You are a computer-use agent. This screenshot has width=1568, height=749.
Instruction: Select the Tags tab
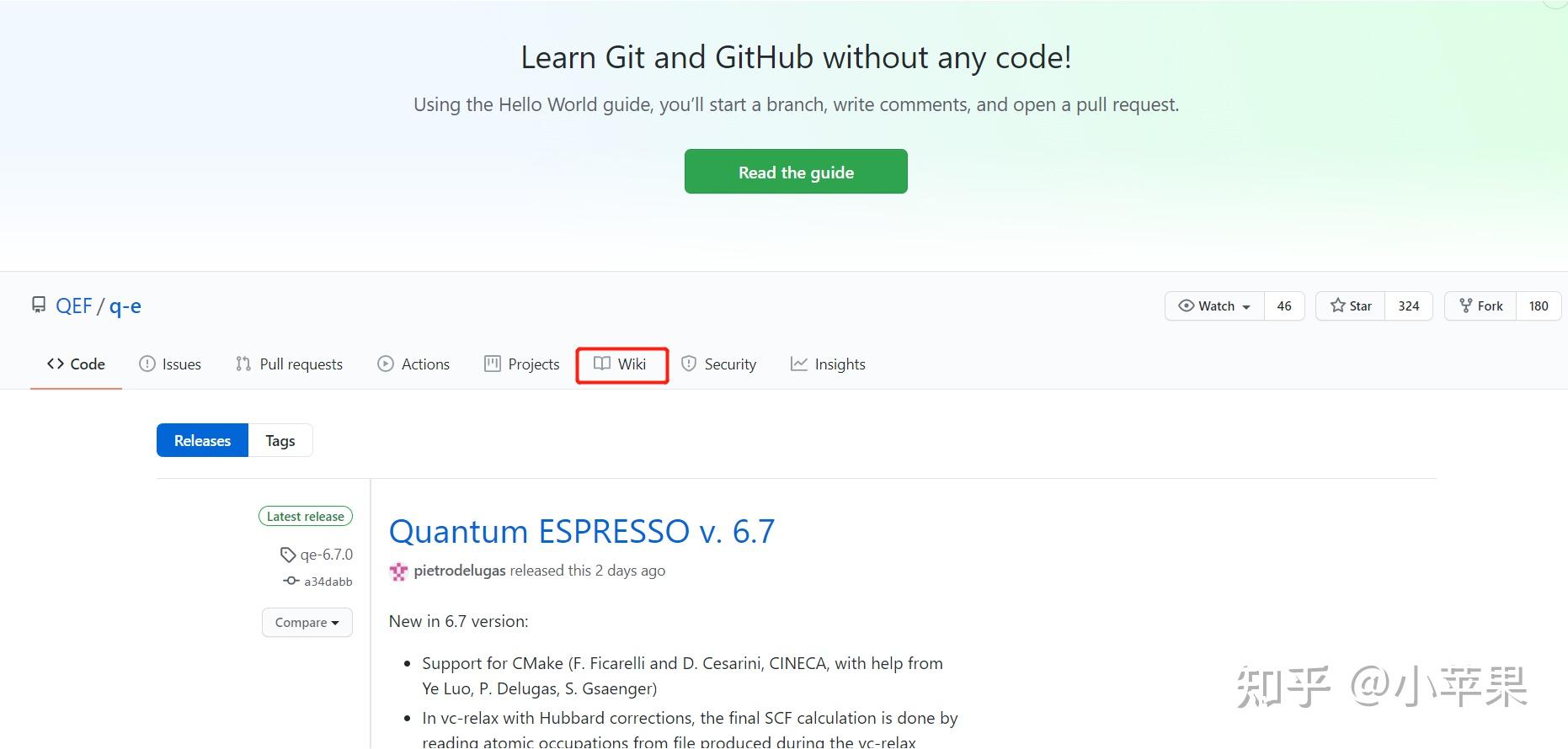pyautogui.click(x=280, y=440)
